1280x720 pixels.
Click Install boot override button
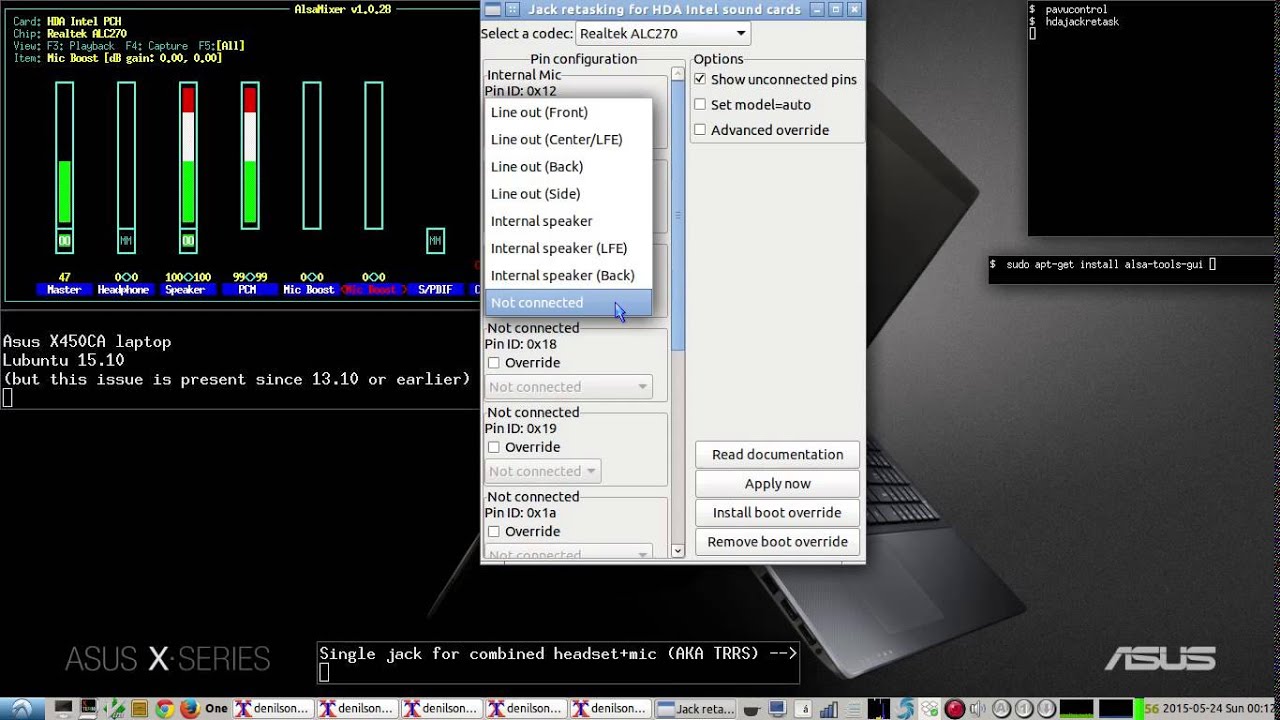coord(777,512)
